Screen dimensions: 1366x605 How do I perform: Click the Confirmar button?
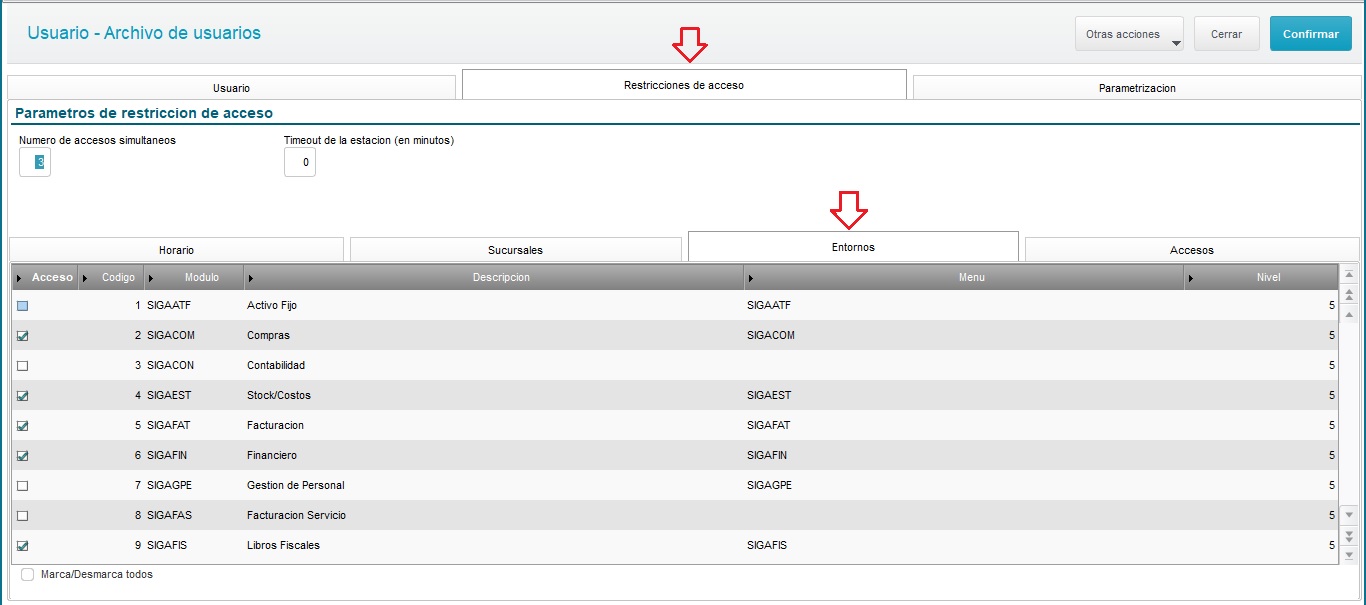pyautogui.click(x=1311, y=34)
